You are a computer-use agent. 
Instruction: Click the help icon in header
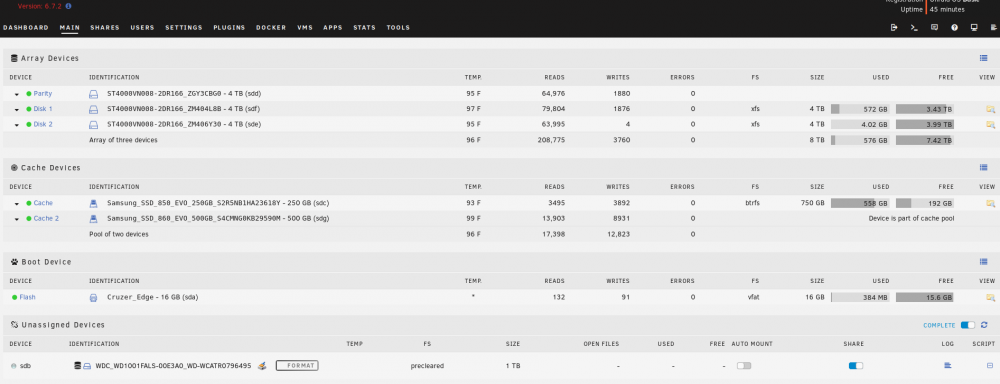point(955,27)
